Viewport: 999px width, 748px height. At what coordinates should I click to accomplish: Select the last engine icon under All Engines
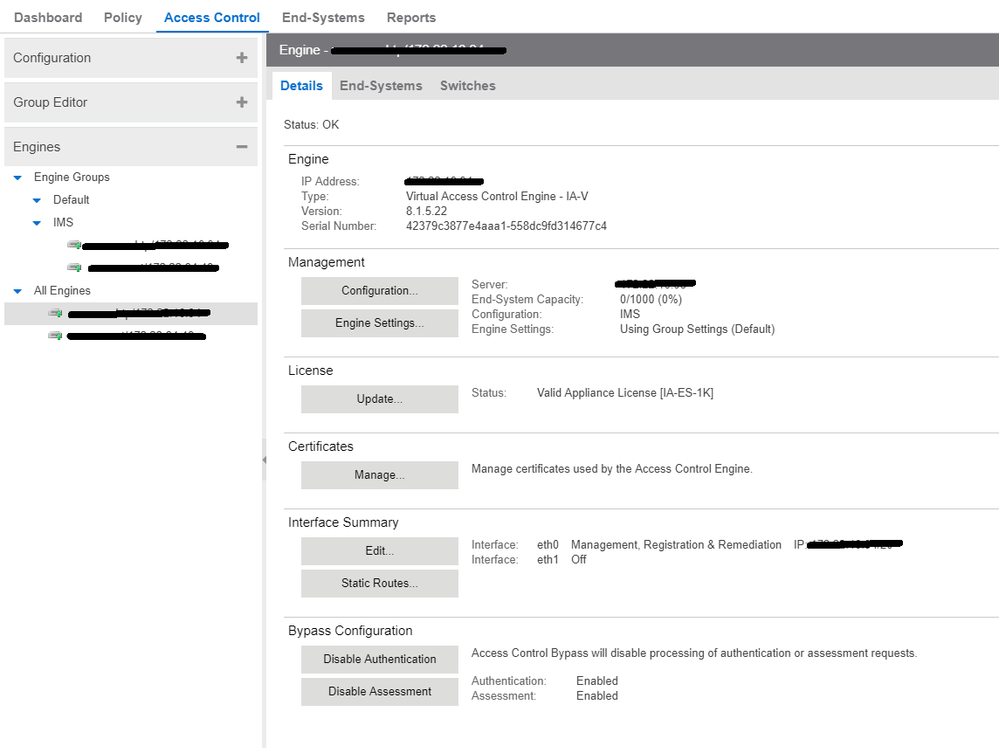[55, 336]
